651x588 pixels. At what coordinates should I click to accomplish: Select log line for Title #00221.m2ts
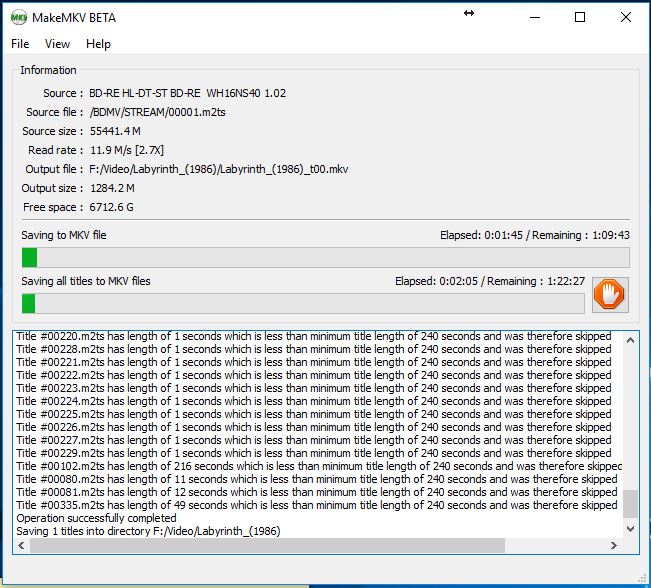[x=314, y=362]
